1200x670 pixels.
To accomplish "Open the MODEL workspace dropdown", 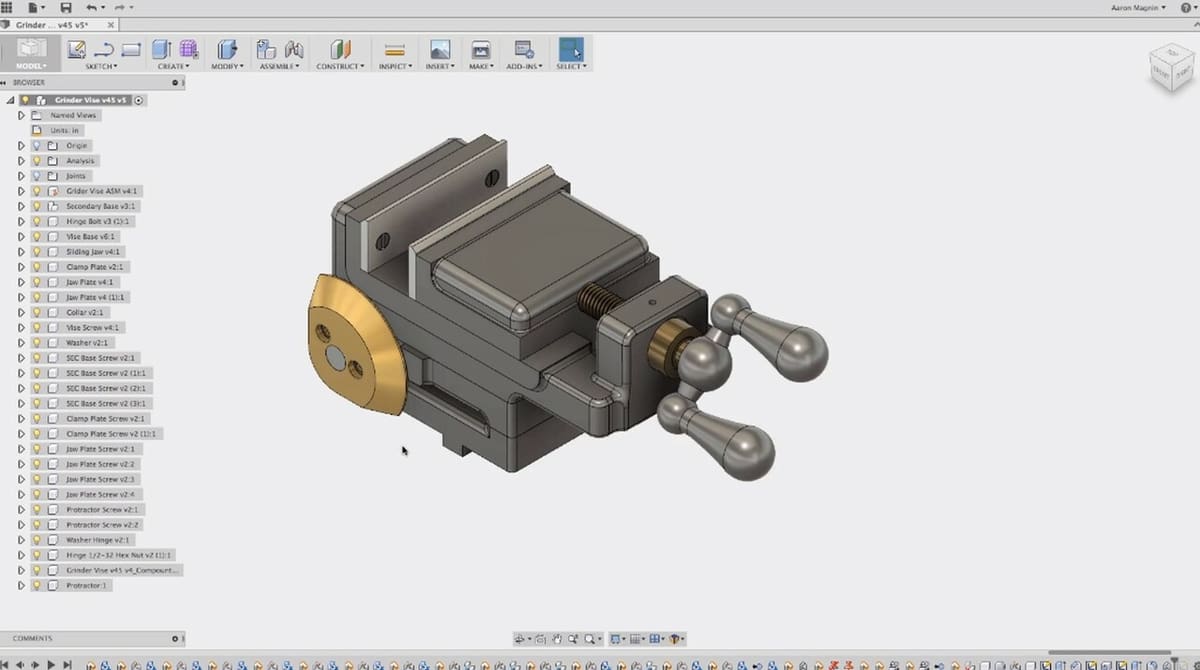I will click(x=30, y=66).
